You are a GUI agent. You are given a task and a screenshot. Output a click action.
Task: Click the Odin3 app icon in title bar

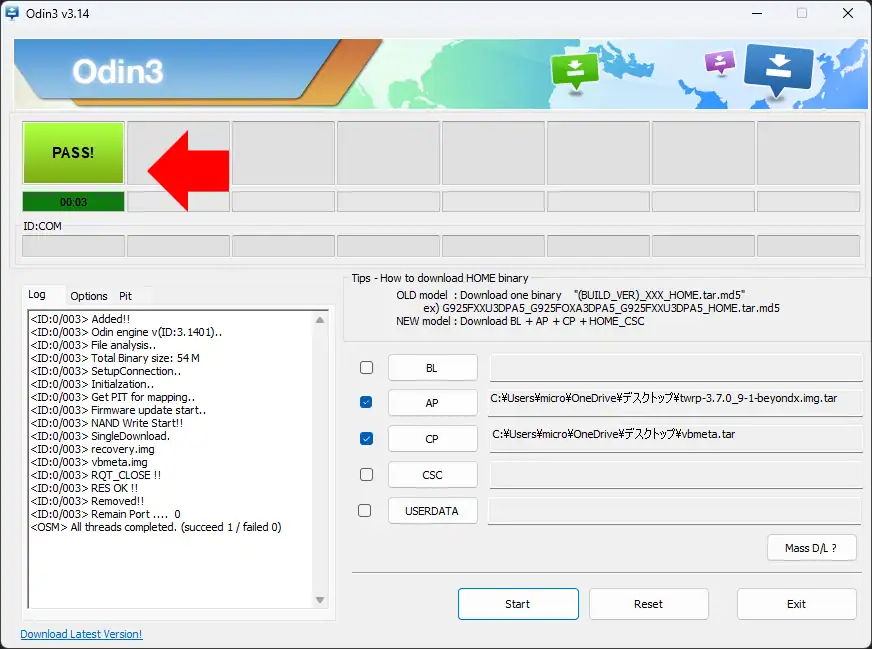click(13, 13)
